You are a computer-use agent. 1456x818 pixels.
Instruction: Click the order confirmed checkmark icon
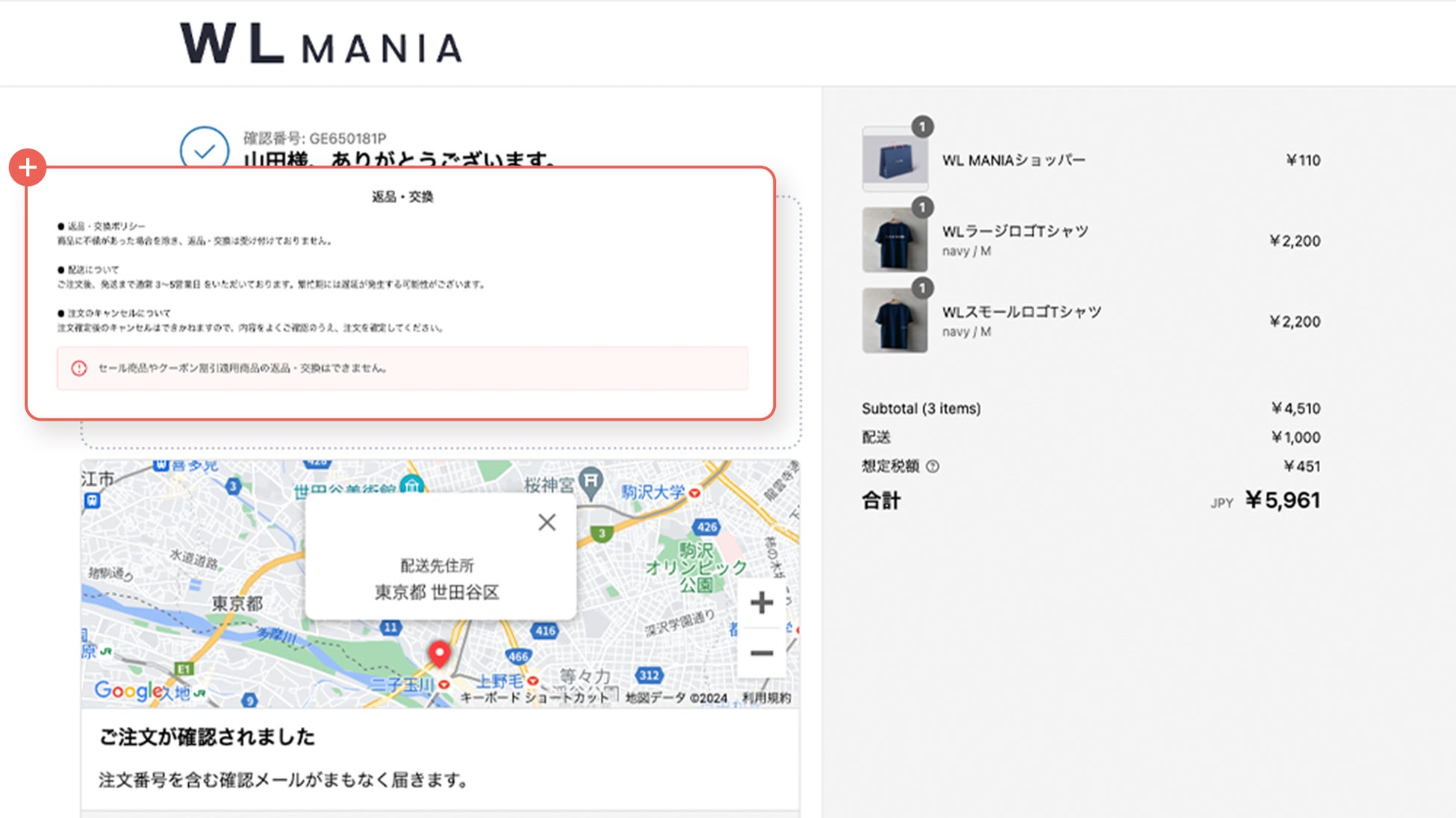click(204, 149)
